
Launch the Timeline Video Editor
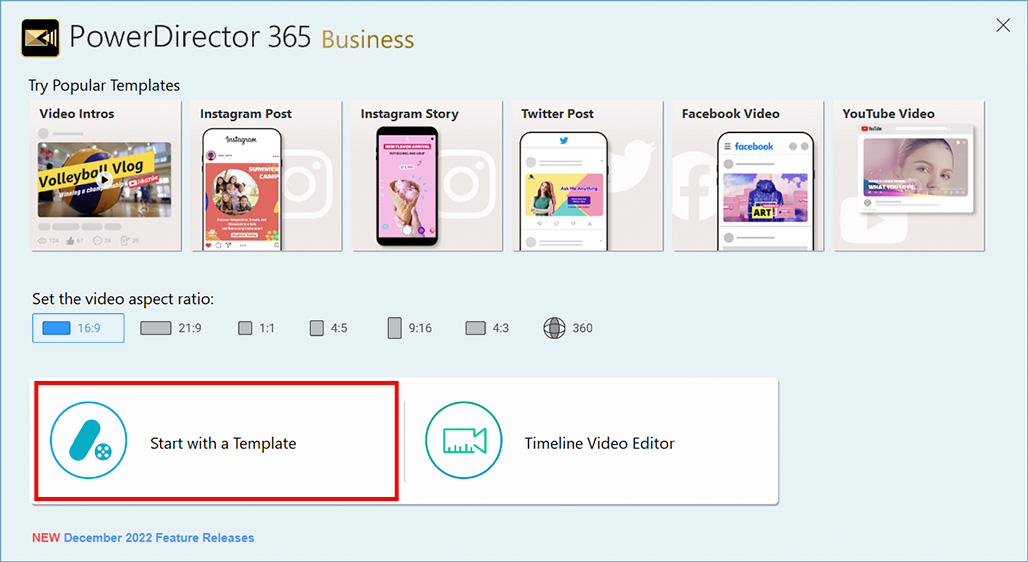[599, 443]
